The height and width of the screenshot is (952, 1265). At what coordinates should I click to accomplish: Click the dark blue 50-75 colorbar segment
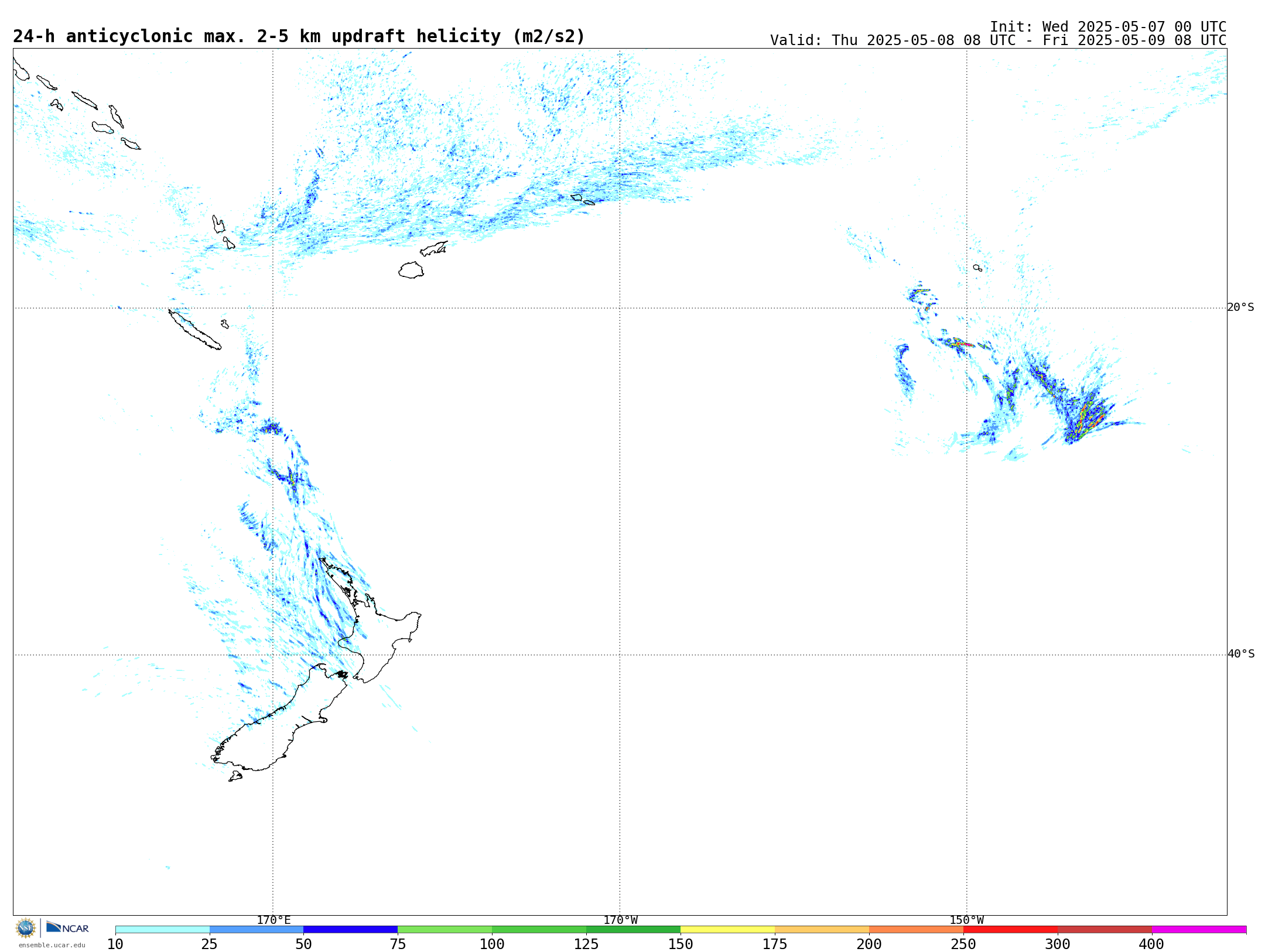point(350,930)
